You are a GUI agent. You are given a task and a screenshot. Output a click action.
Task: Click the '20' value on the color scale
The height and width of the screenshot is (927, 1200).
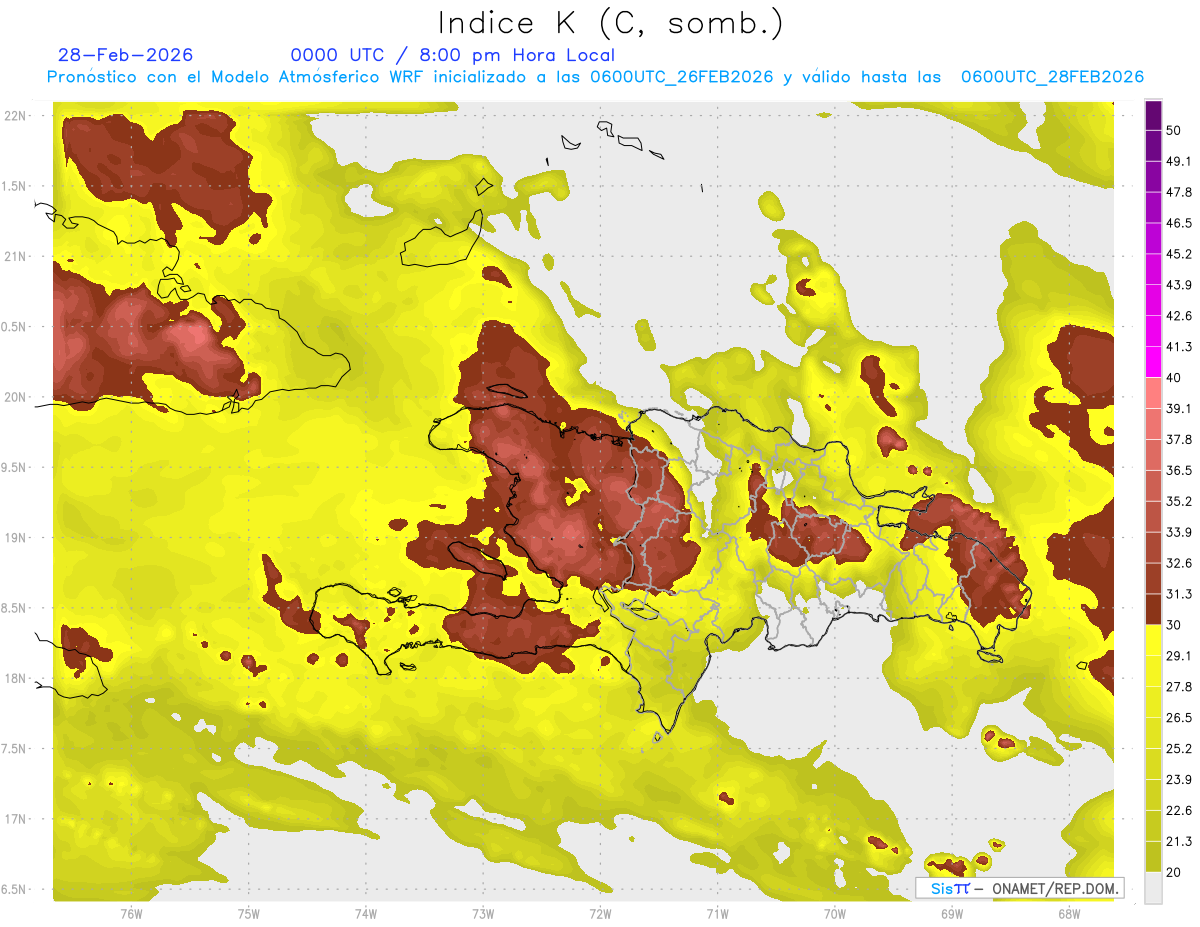pyautogui.click(x=1174, y=872)
